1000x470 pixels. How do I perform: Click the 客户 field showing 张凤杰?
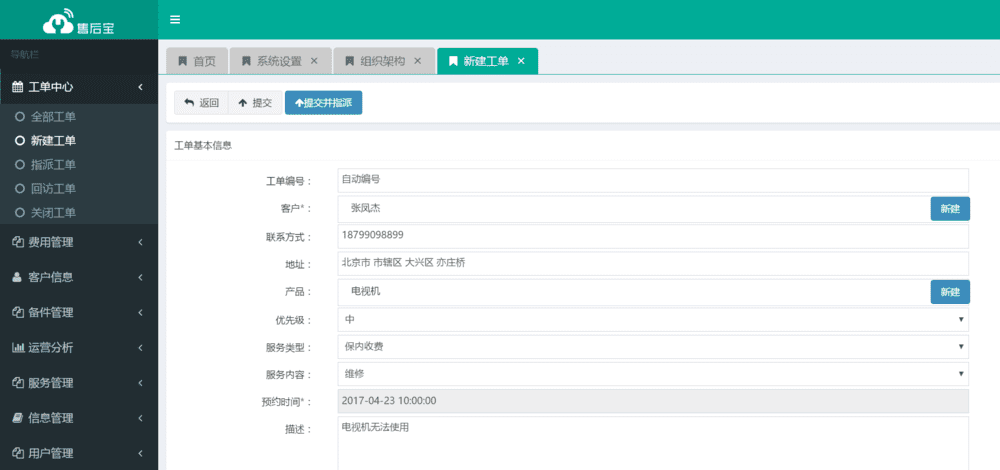pos(633,209)
